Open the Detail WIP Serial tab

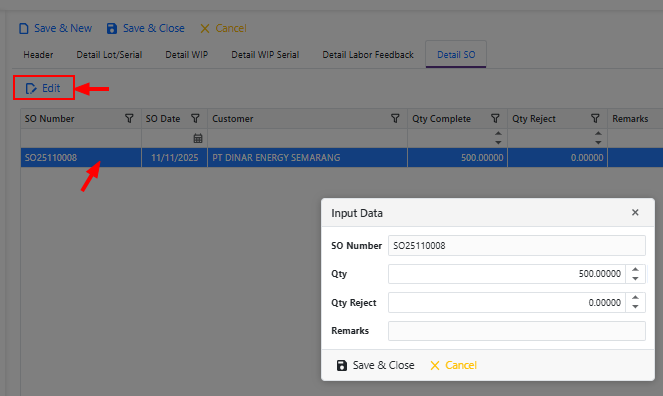click(265, 55)
